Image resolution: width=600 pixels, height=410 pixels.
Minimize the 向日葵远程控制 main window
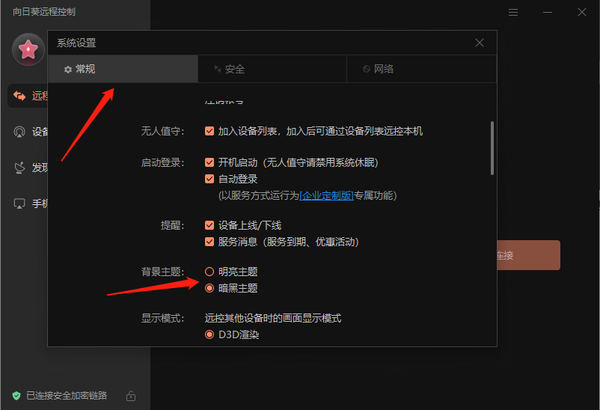pos(548,12)
